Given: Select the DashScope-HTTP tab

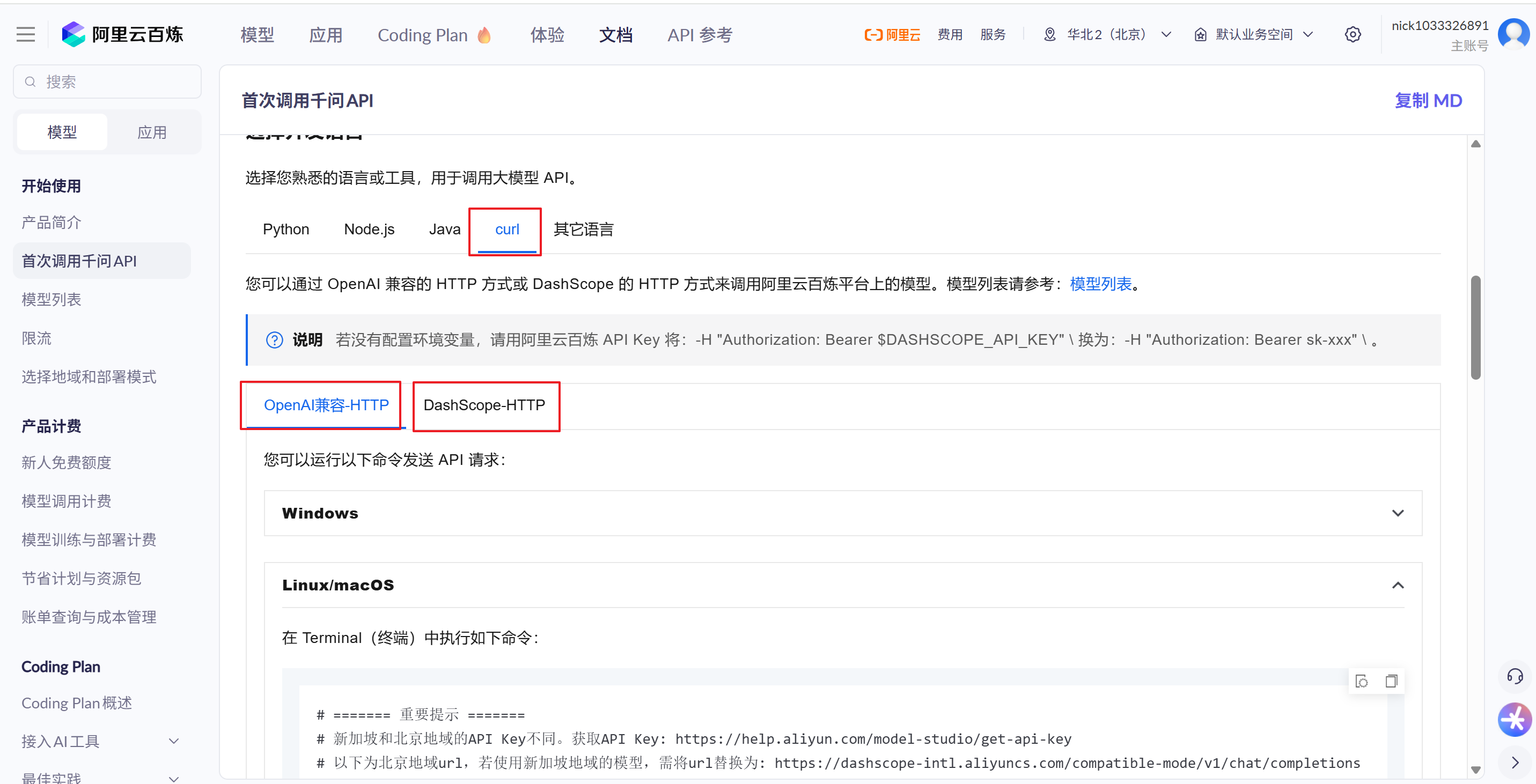Looking at the screenshot, I should tap(484, 405).
